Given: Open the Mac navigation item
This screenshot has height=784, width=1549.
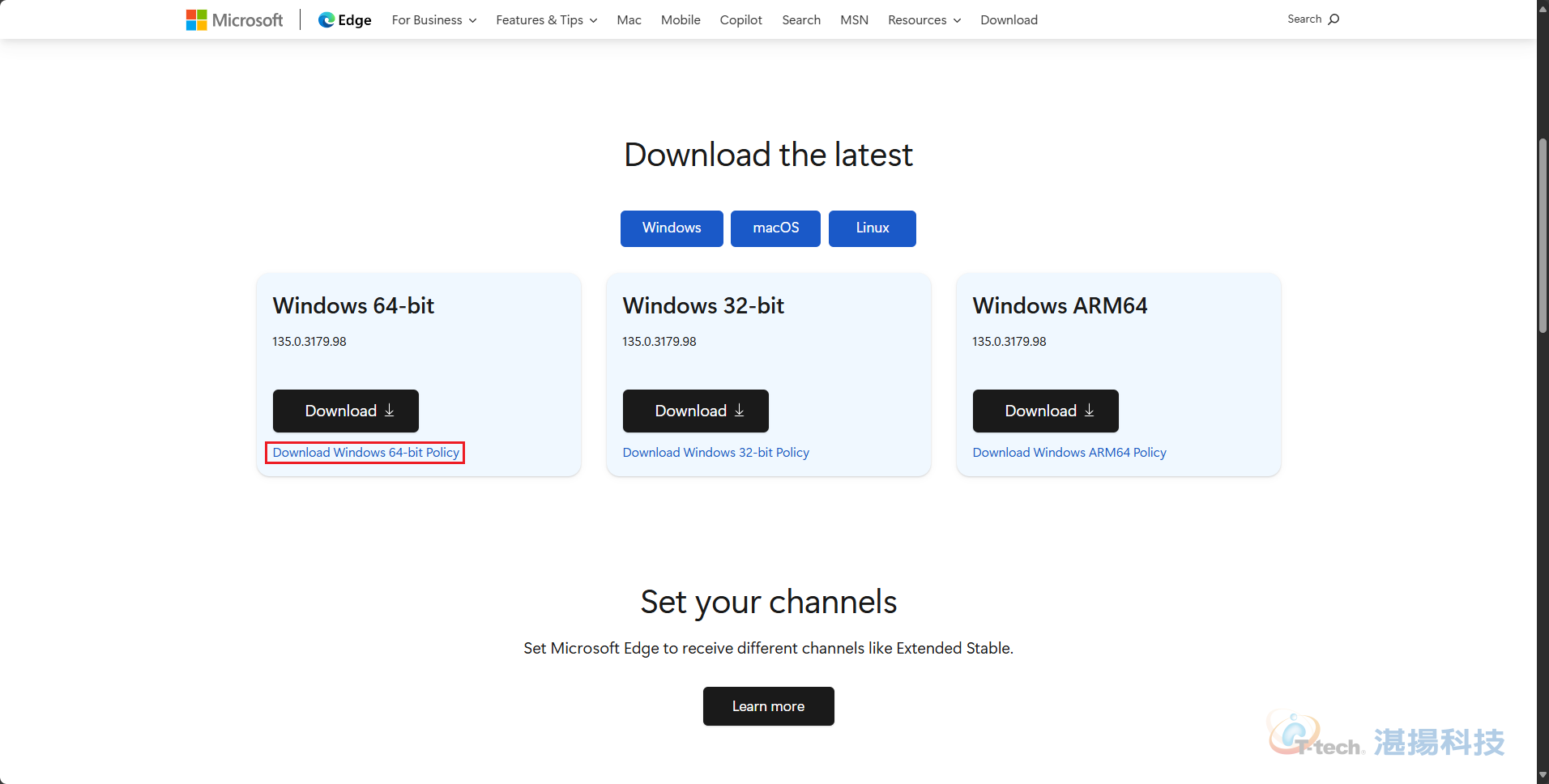Looking at the screenshot, I should [629, 19].
